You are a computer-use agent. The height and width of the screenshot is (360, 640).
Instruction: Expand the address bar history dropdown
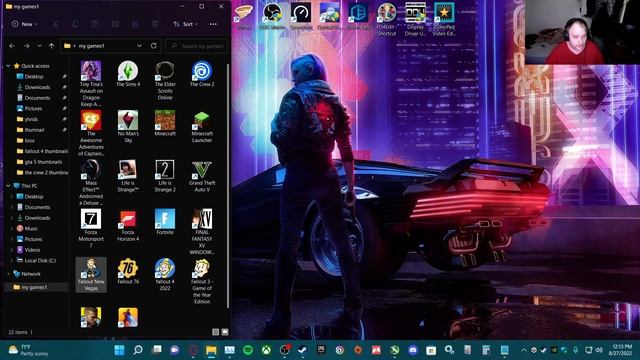tap(139, 46)
